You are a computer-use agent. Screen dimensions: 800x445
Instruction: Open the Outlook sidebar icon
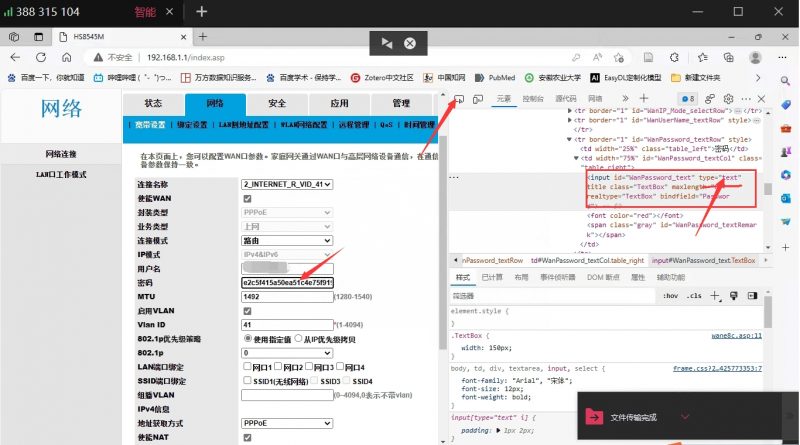[x=785, y=198]
